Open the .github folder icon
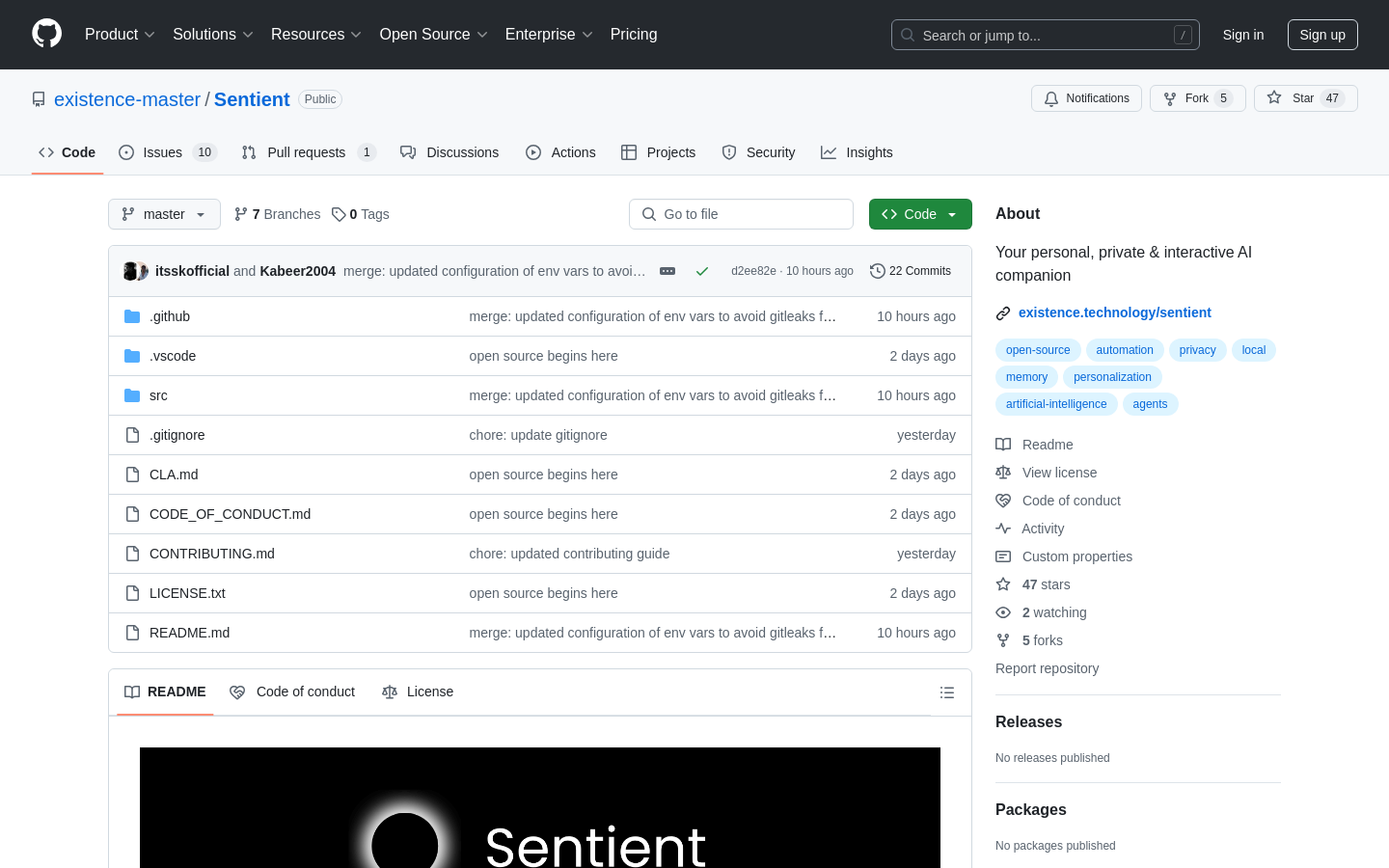Image resolution: width=1389 pixels, height=868 pixels. coord(132,316)
